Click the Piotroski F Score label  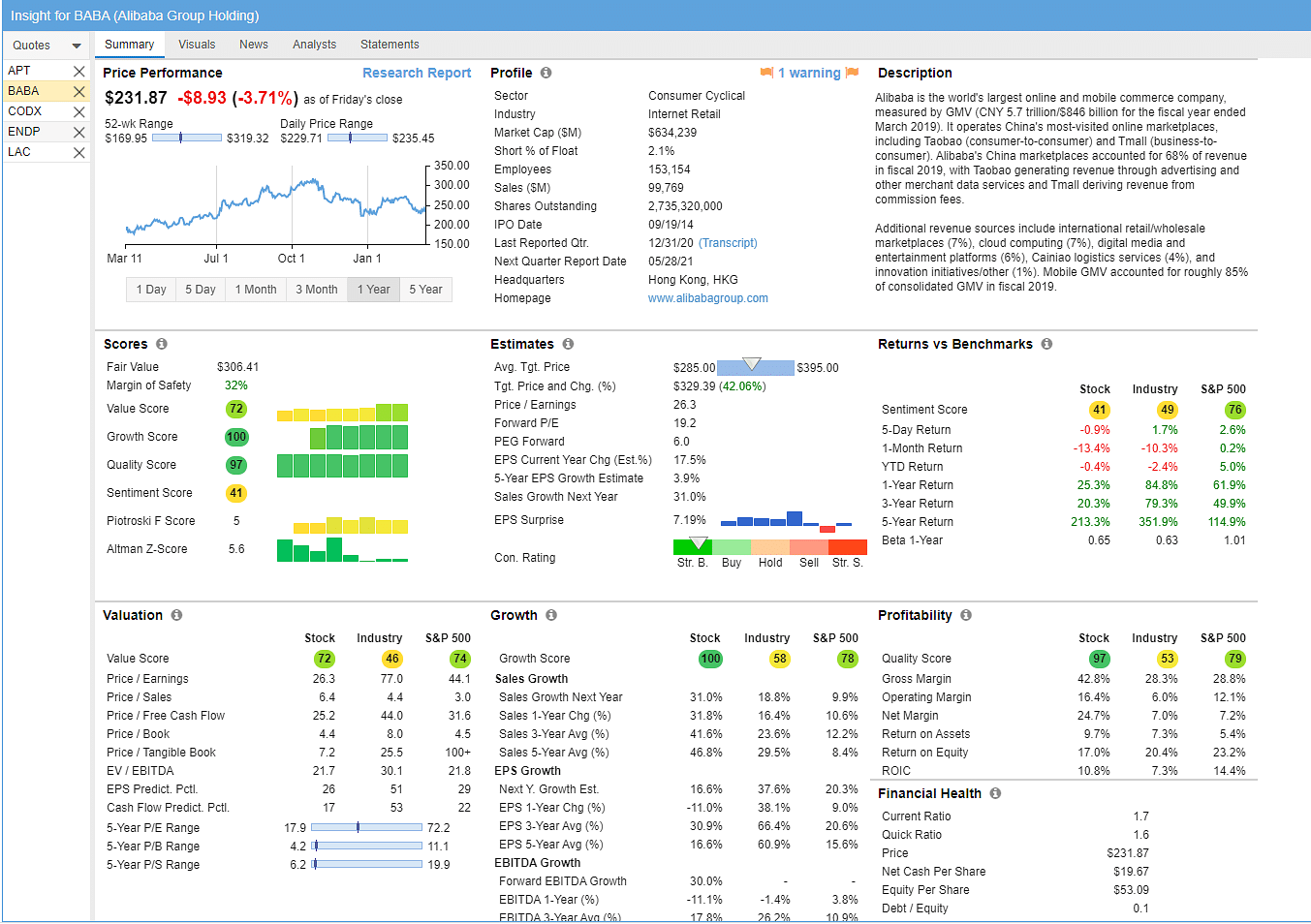[x=151, y=521]
